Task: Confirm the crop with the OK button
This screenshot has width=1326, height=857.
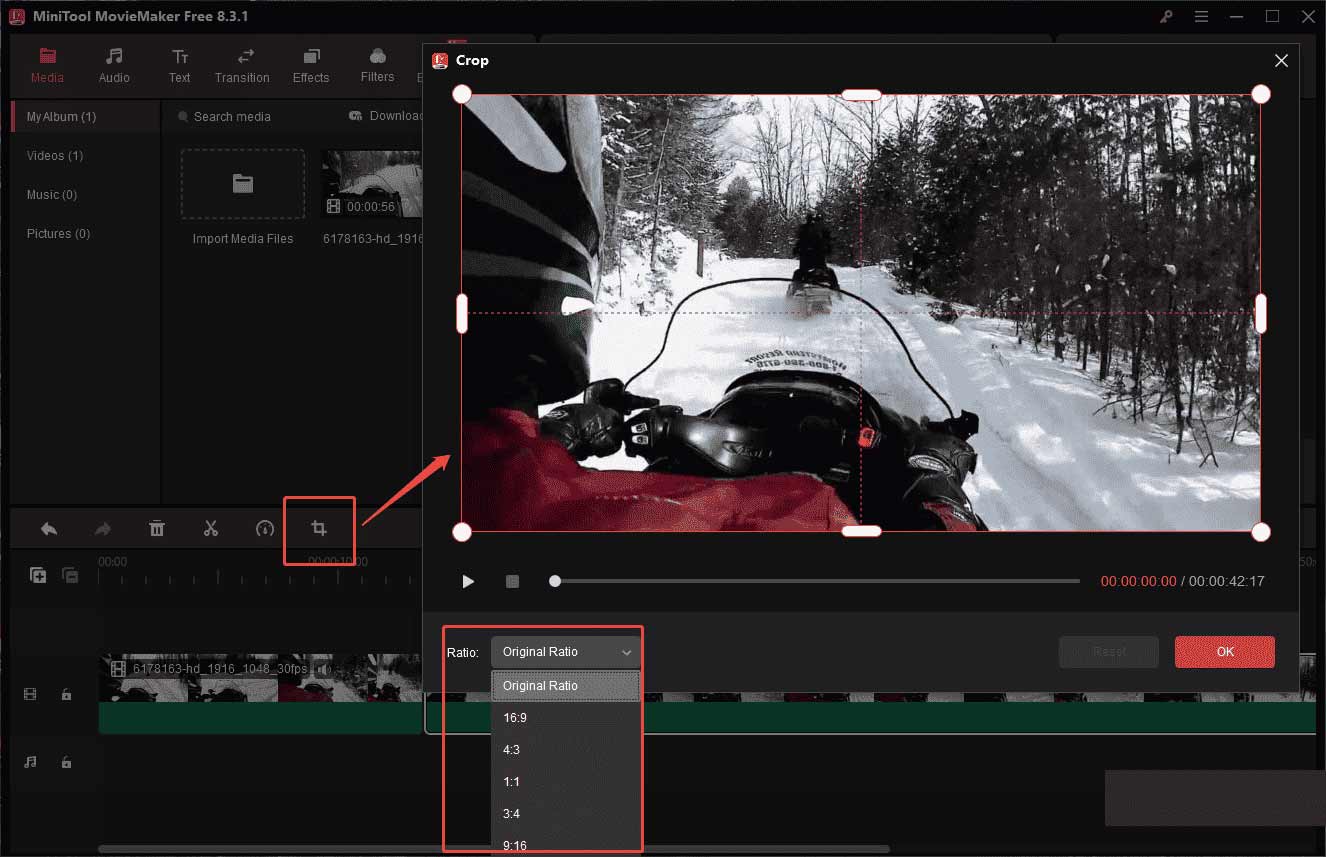Action: tap(1224, 651)
